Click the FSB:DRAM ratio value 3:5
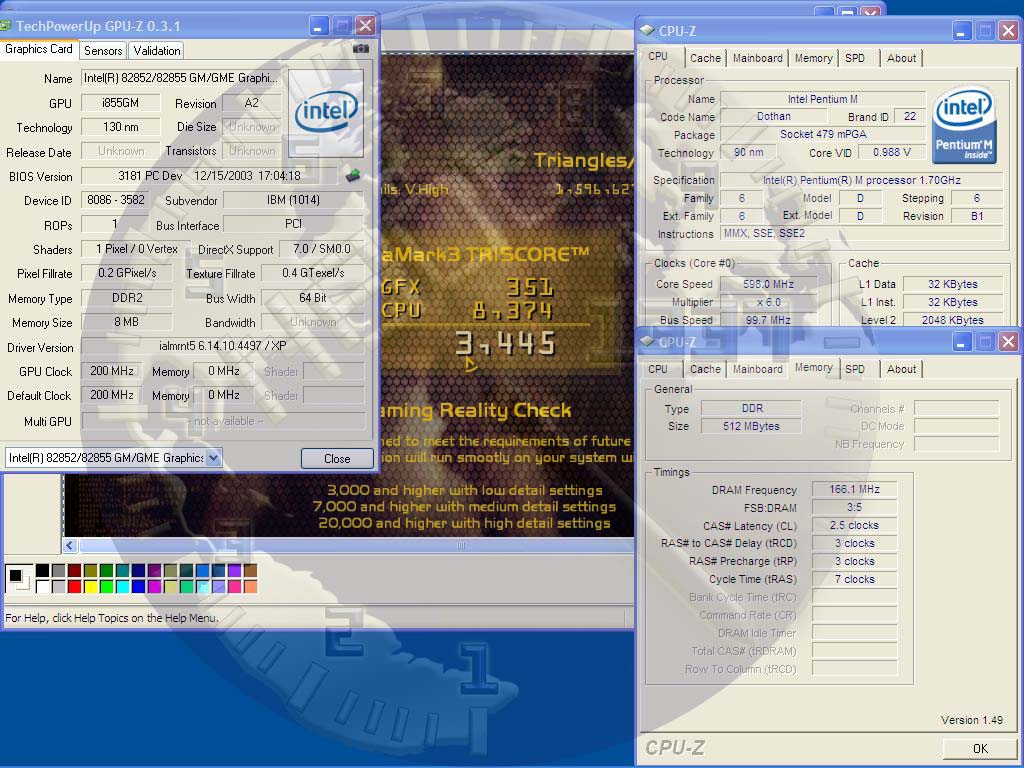Image resolution: width=1024 pixels, height=768 pixels. (854, 507)
